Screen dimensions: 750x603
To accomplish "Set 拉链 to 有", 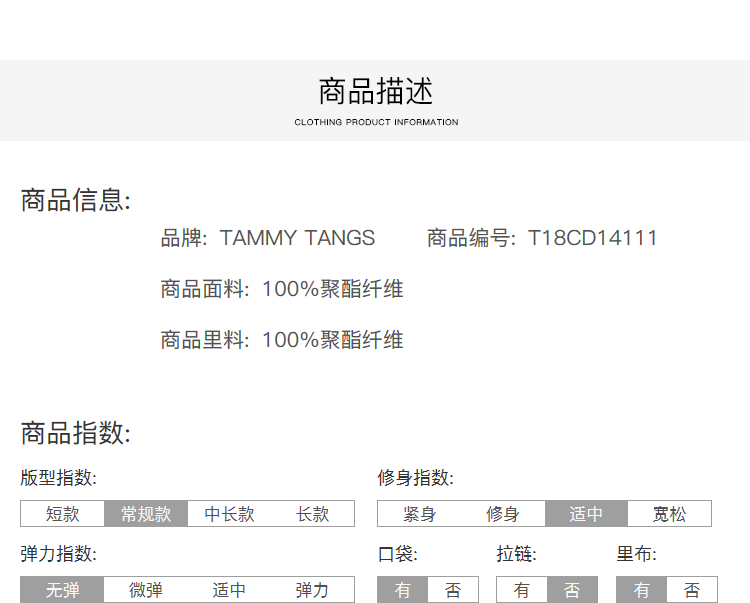I will pos(521,590).
